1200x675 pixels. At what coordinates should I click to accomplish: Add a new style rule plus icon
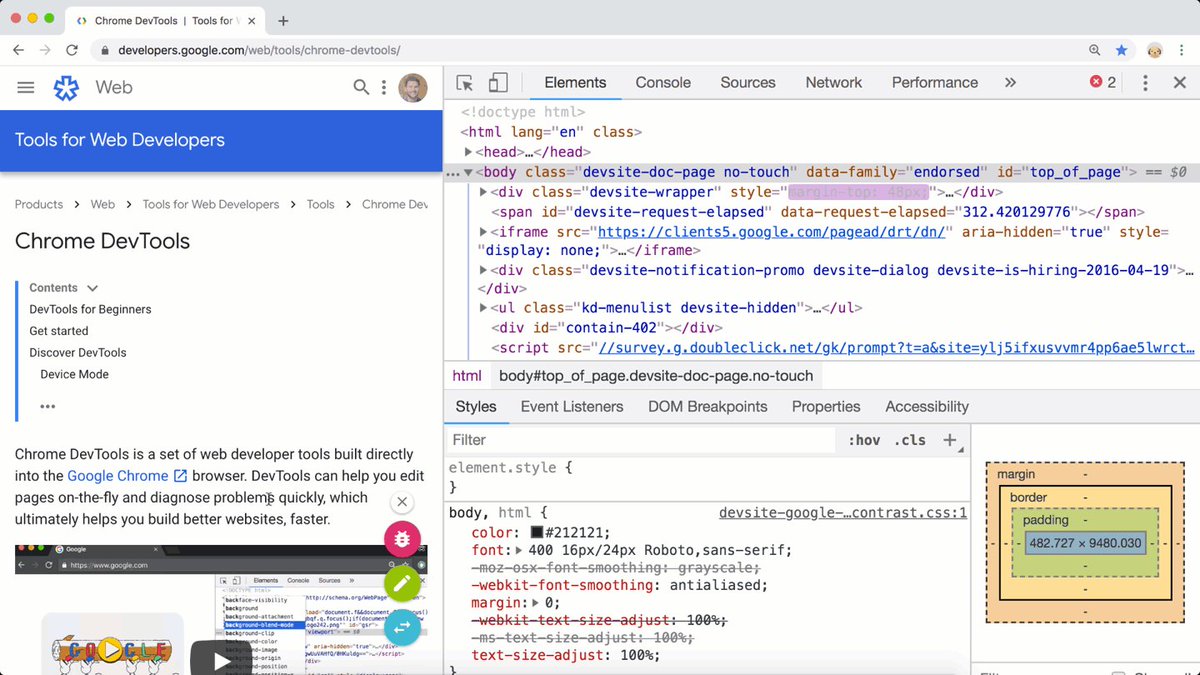pyautogui.click(x=950, y=440)
